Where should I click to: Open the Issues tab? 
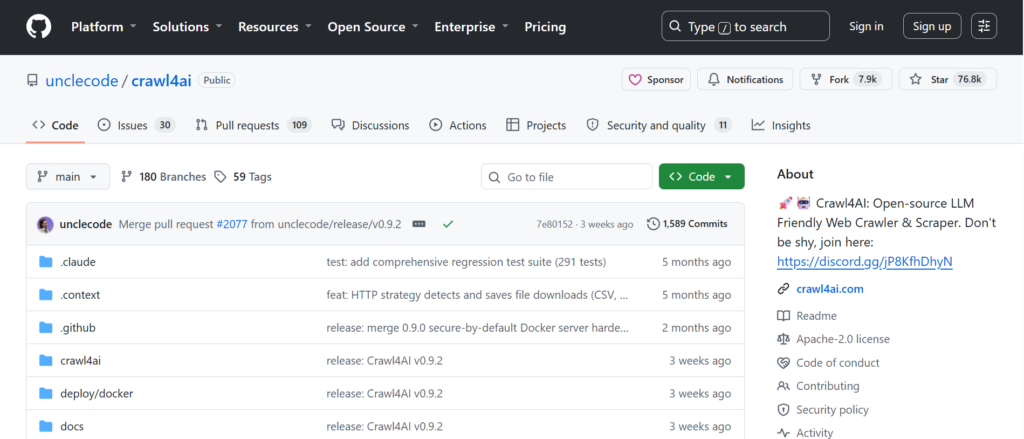click(x=136, y=125)
